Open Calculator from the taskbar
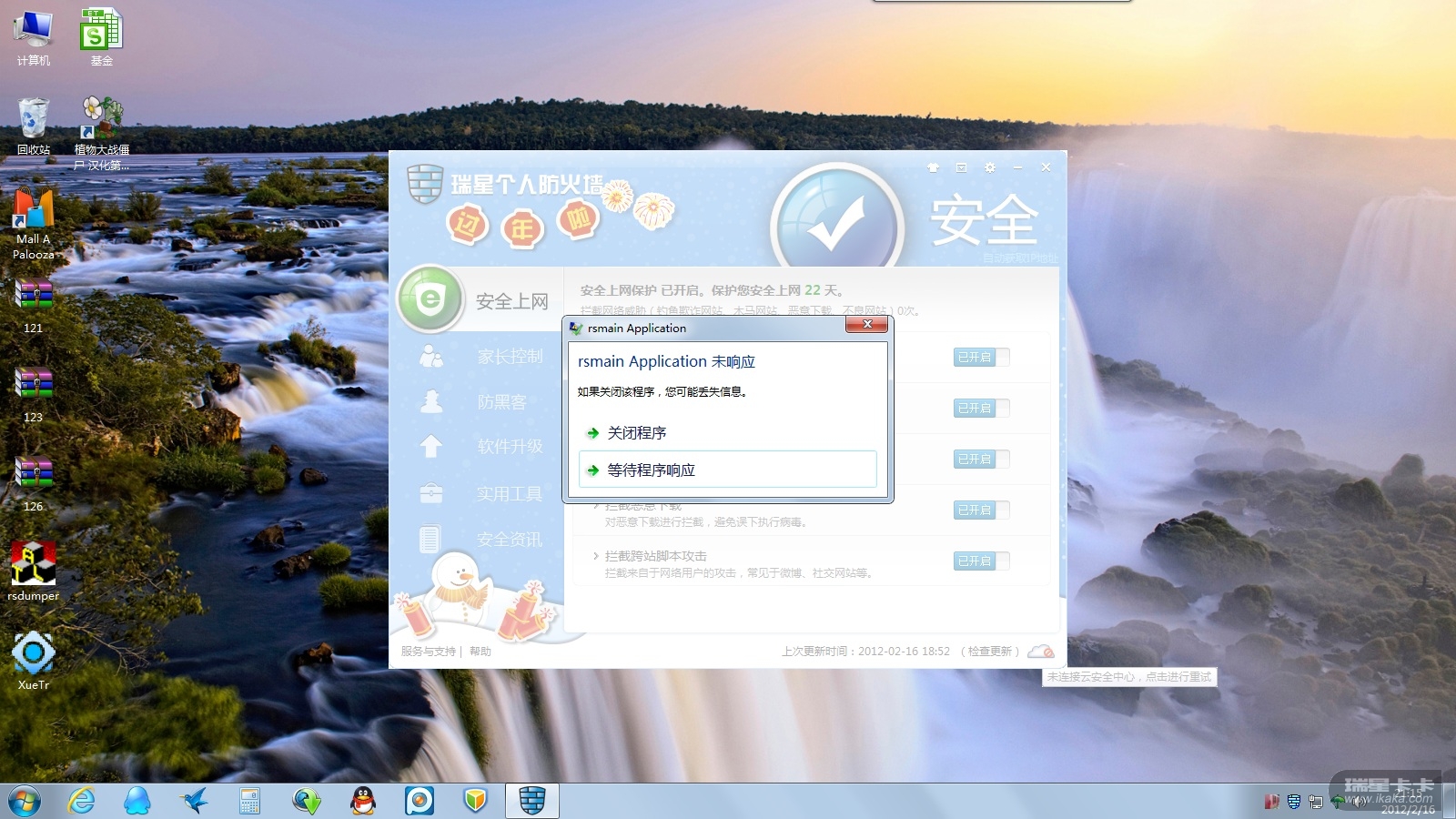Viewport: 1456px width, 819px height. 250,801
